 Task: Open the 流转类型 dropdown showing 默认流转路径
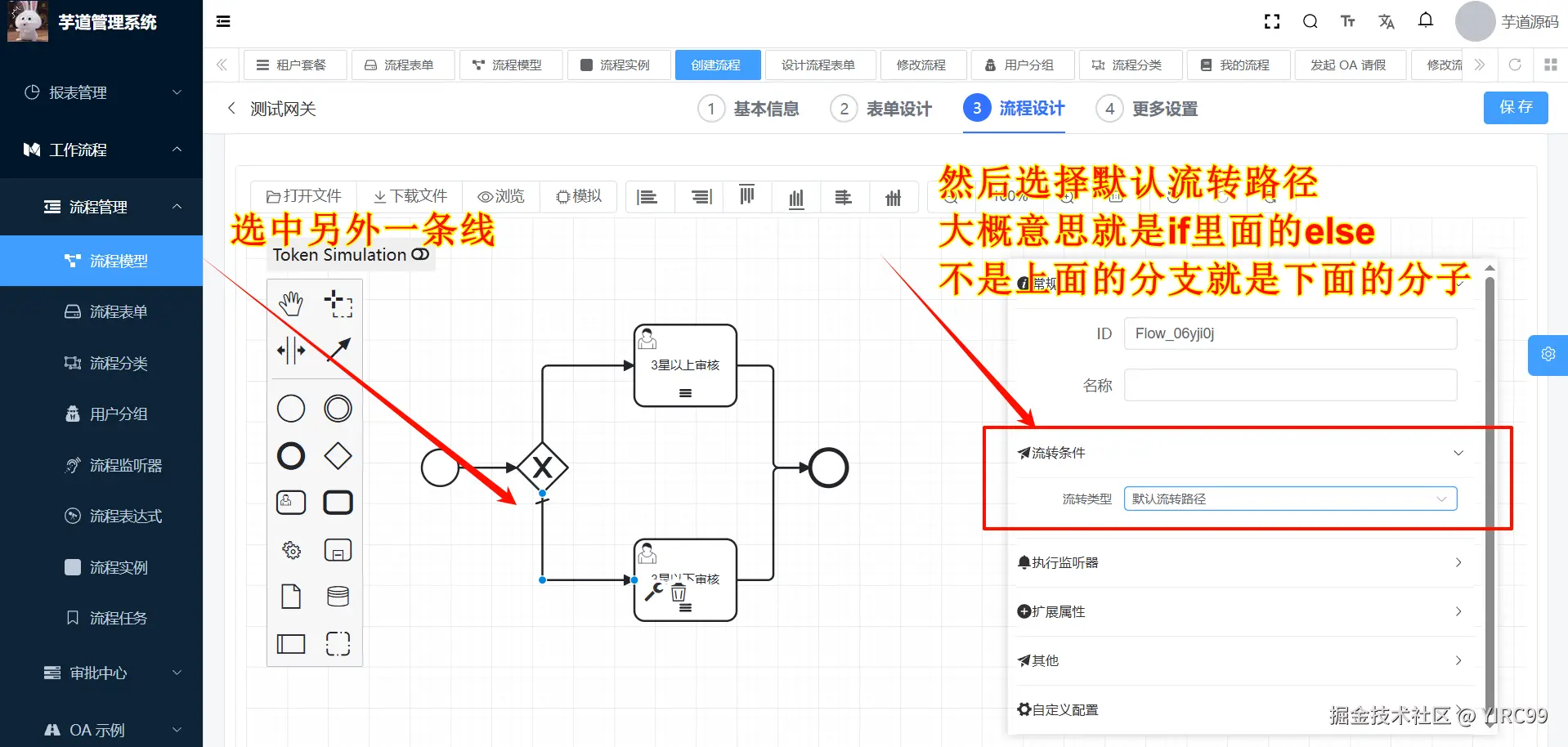click(1289, 499)
